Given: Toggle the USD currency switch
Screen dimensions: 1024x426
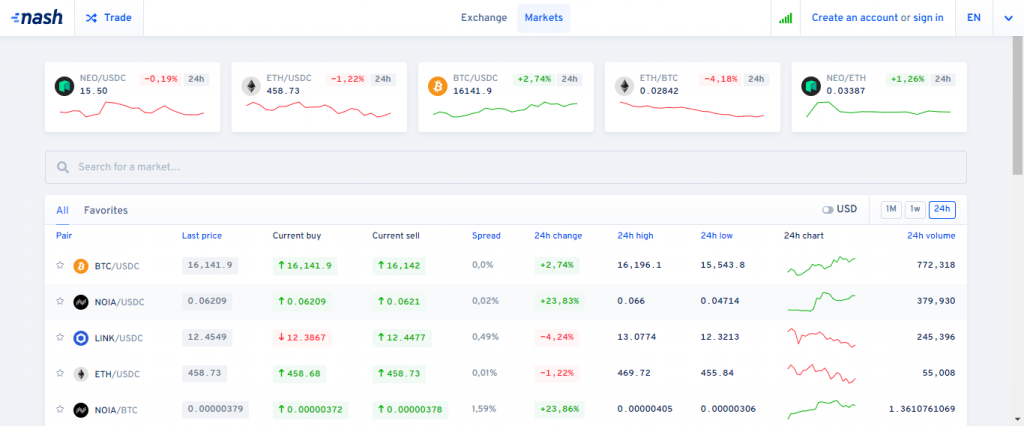Looking at the screenshot, I should (828, 210).
